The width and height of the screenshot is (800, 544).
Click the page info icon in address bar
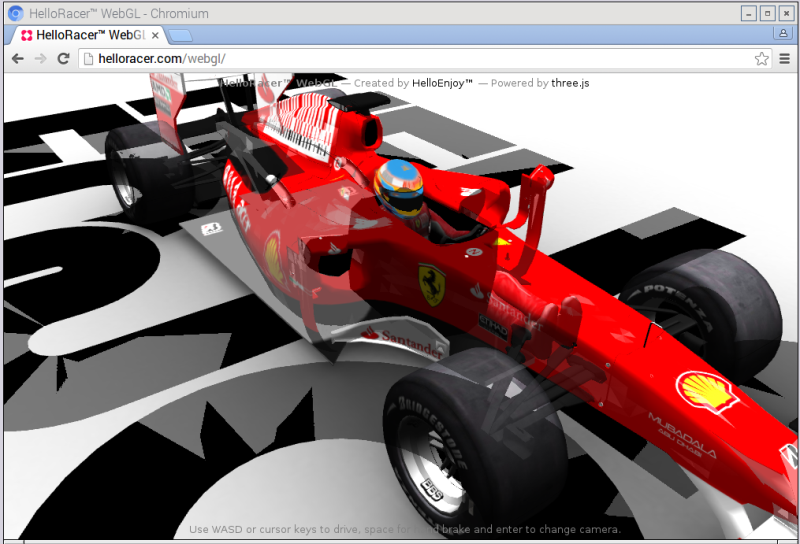click(88, 59)
